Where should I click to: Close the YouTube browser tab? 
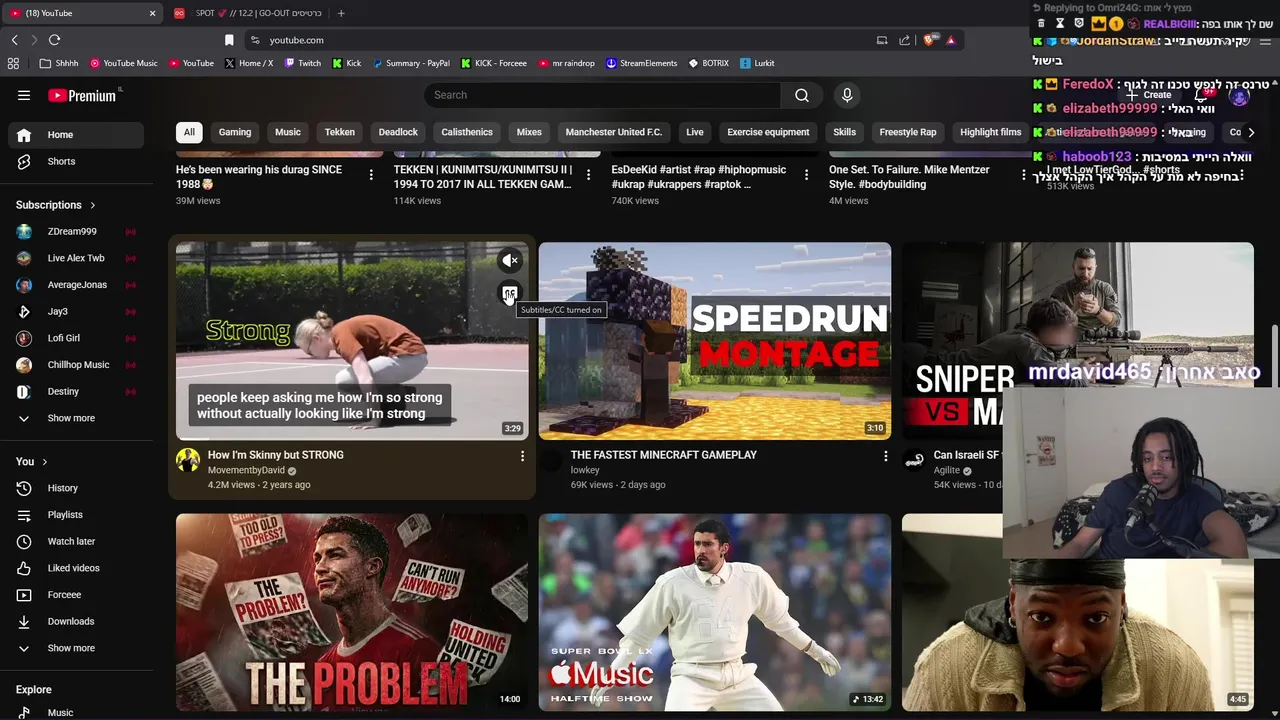(x=152, y=13)
